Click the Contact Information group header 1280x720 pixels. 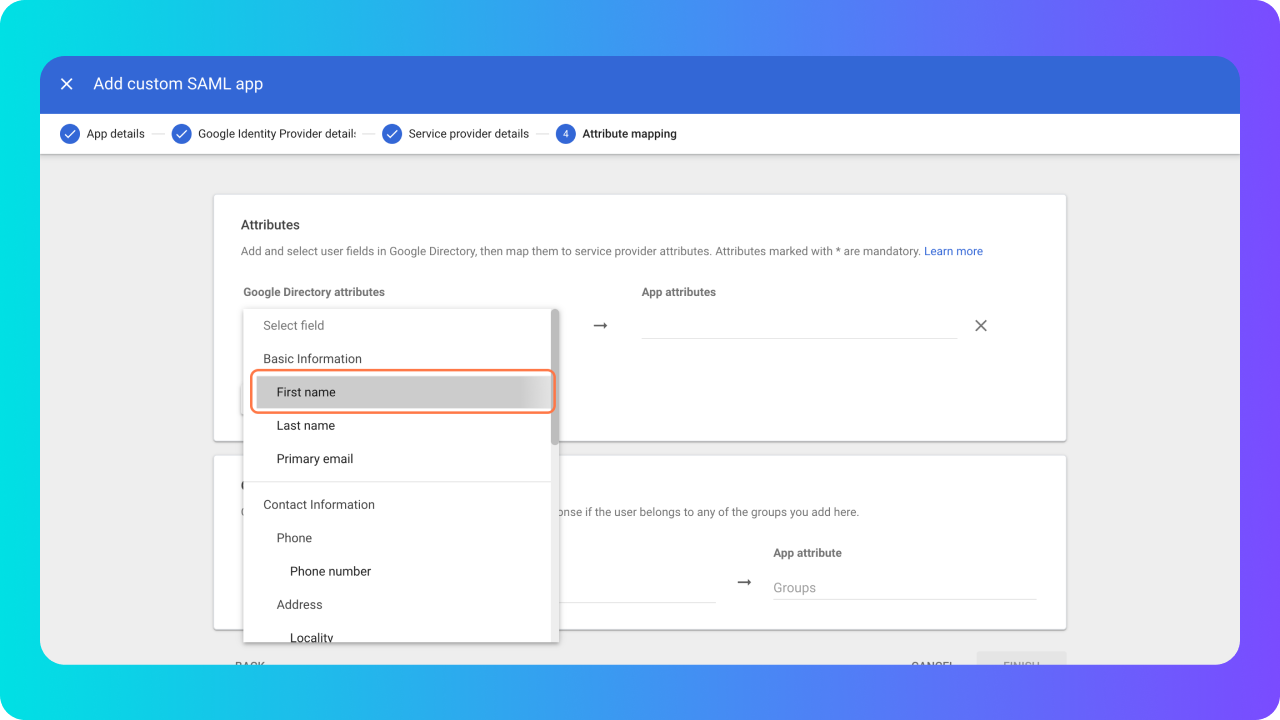[x=319, y=505]
